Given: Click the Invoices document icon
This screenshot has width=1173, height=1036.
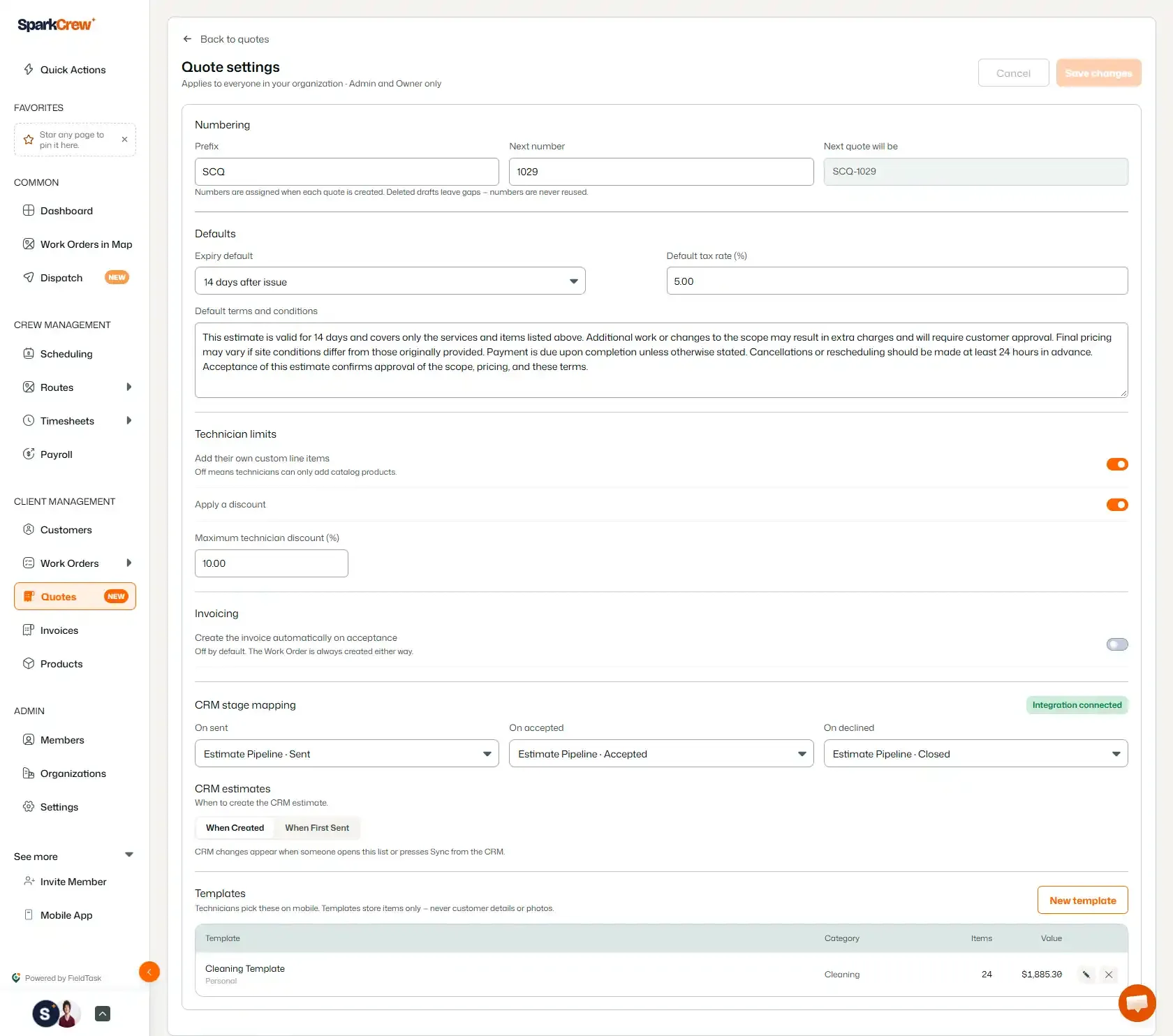Looking at the screenshot, I should [29, 630].
